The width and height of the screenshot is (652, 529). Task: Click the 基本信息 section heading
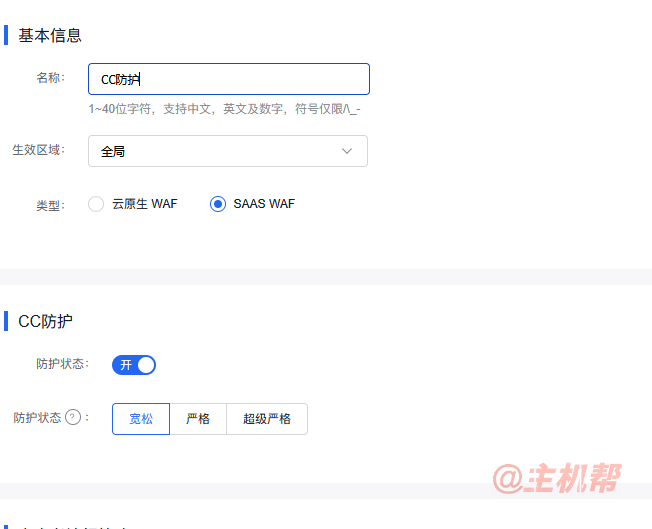coord(49,35)
